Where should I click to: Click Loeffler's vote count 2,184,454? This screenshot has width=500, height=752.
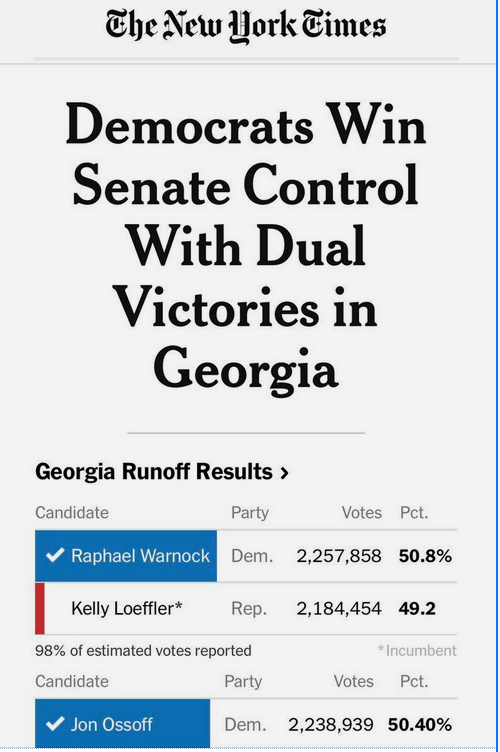click(x=339, y=609)
